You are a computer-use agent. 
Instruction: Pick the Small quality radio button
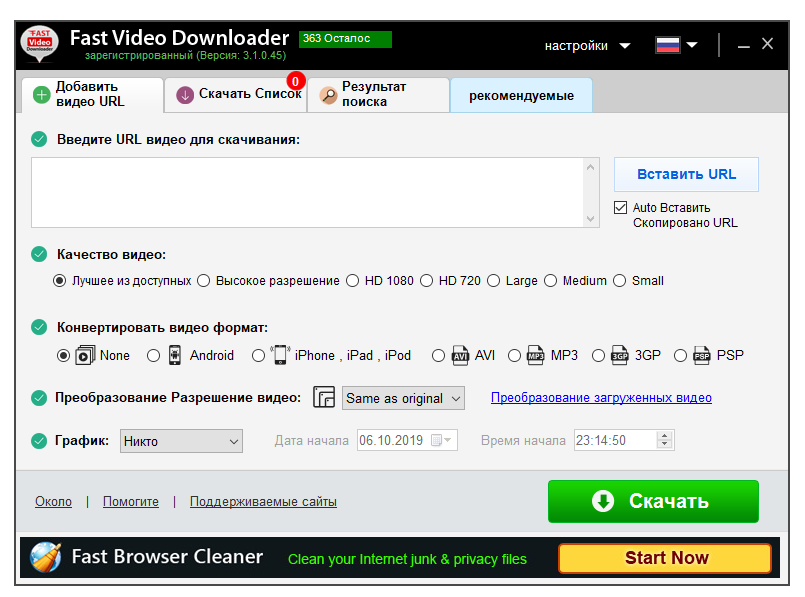click(x=620, y=281)
